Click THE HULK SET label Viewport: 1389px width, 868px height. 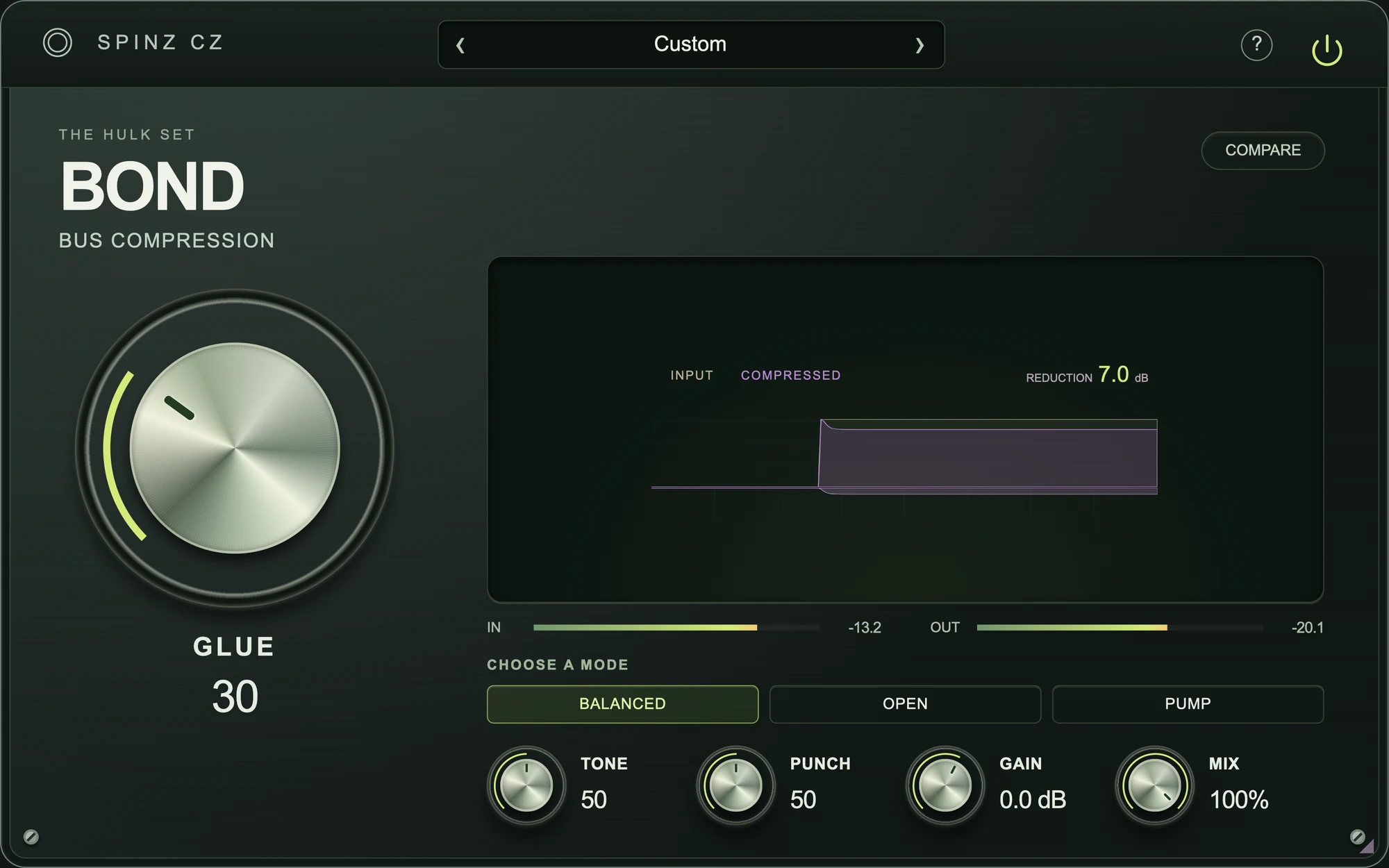pos(126,134)
